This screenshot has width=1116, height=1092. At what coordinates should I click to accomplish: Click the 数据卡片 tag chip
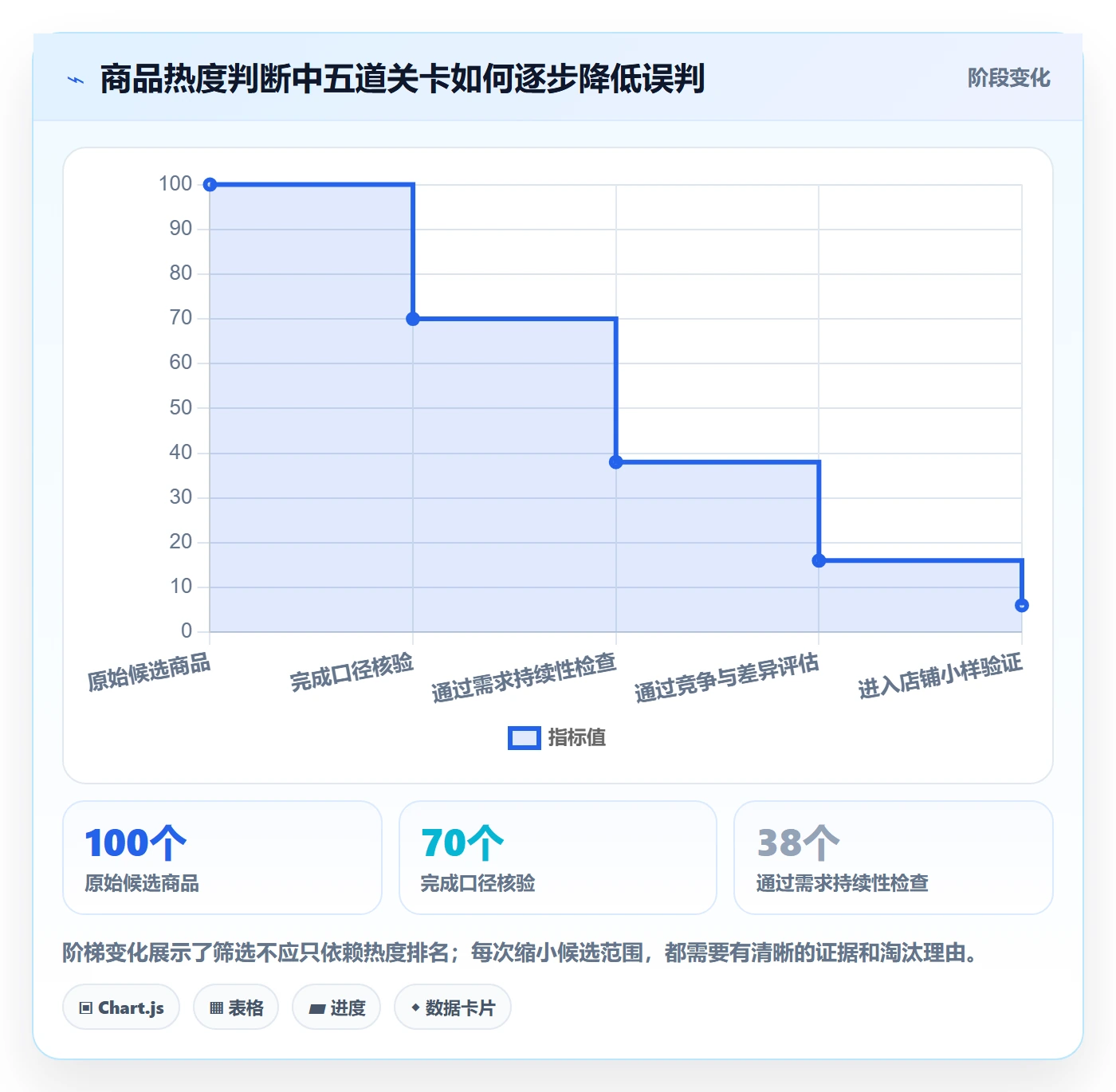coord(453,1008)
